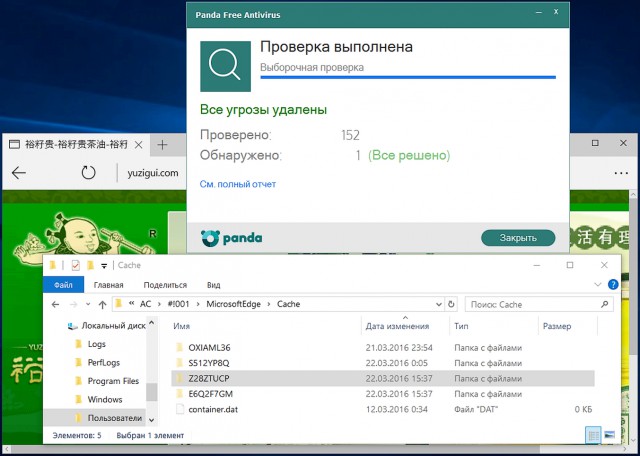This screenshot has width=640, height=456.
Task: Click the container.dat file icon
Action: (x=179, y=409)
